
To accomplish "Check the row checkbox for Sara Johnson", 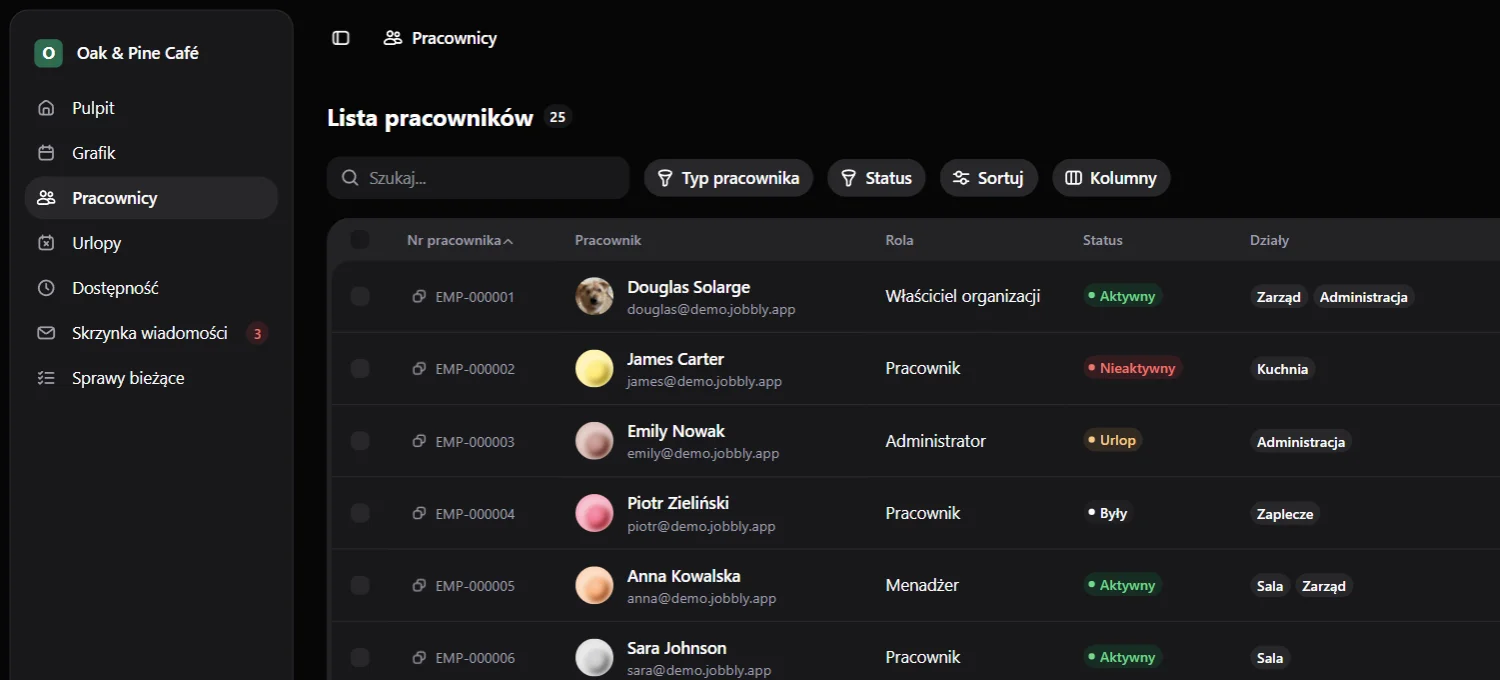I will tap(360, 657).
